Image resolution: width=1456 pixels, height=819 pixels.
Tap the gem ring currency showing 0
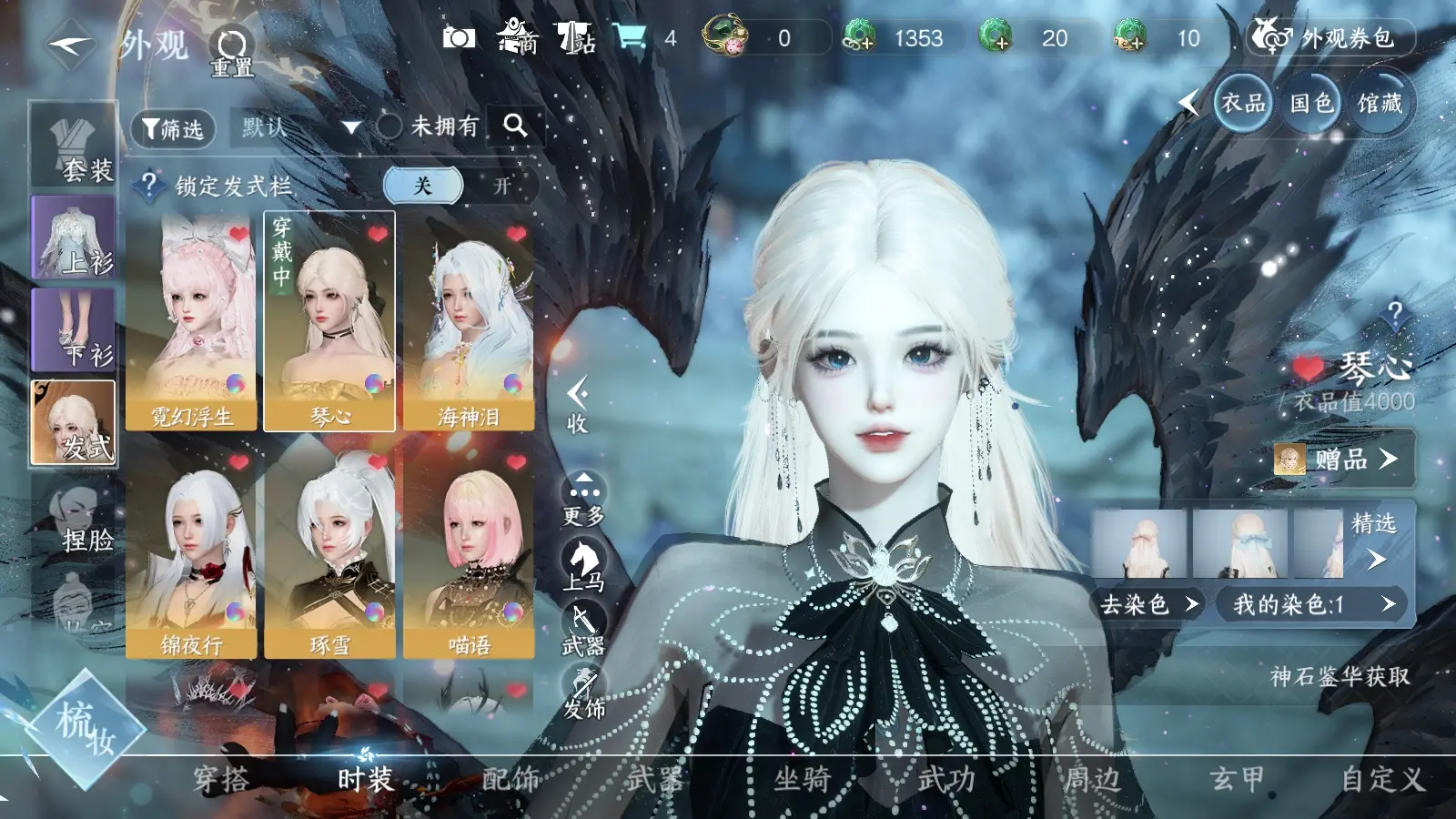725,36
